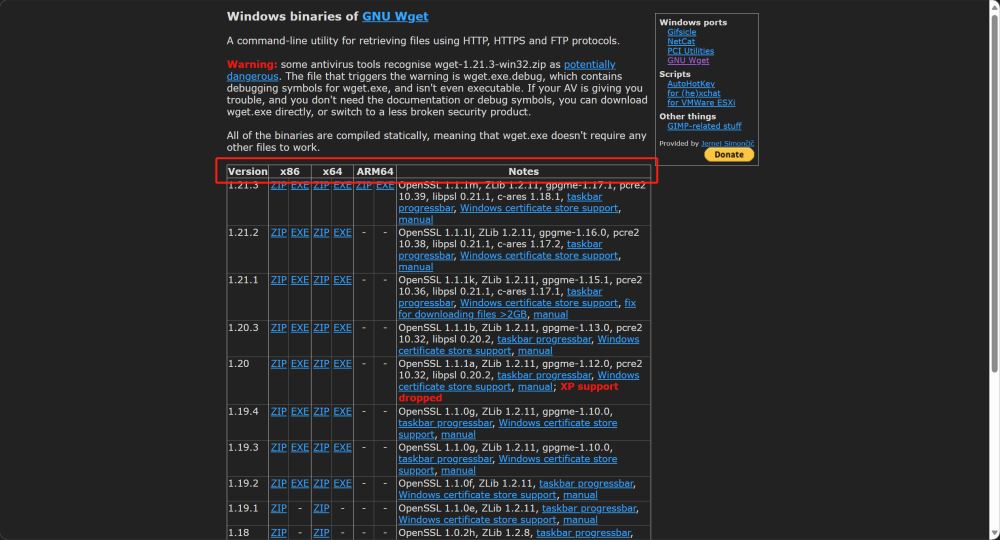
Task: Open the 'for VMWare ESXi' scripts link
Action: [x=701, y=102]
